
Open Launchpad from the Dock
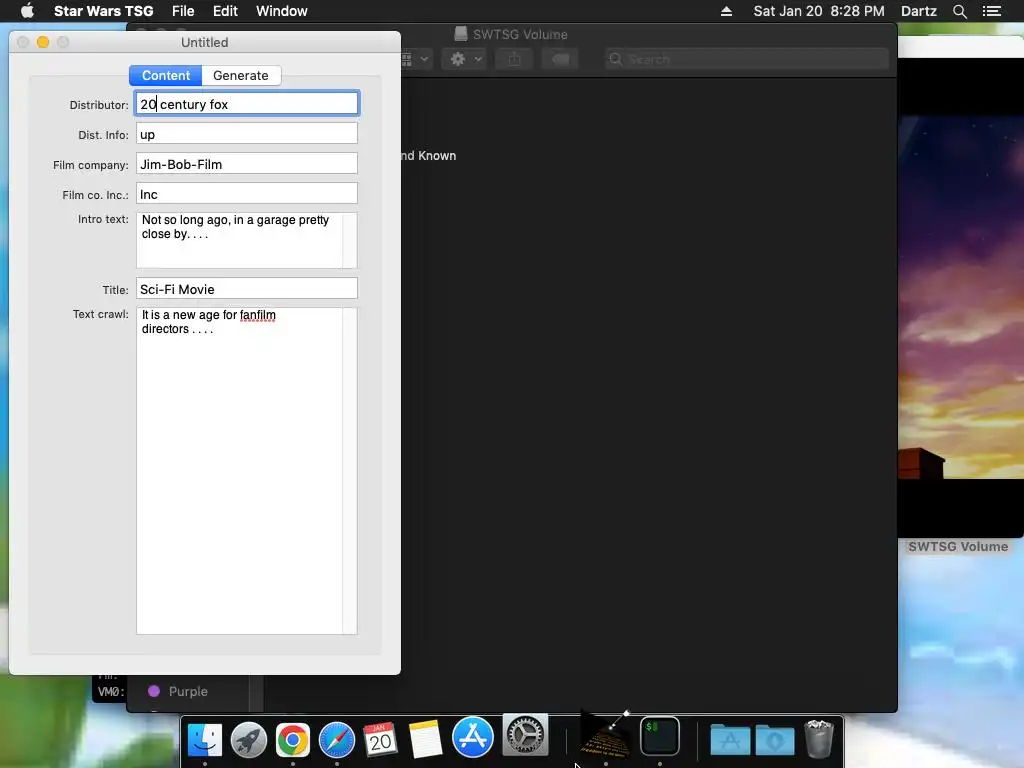click(248, 739)
